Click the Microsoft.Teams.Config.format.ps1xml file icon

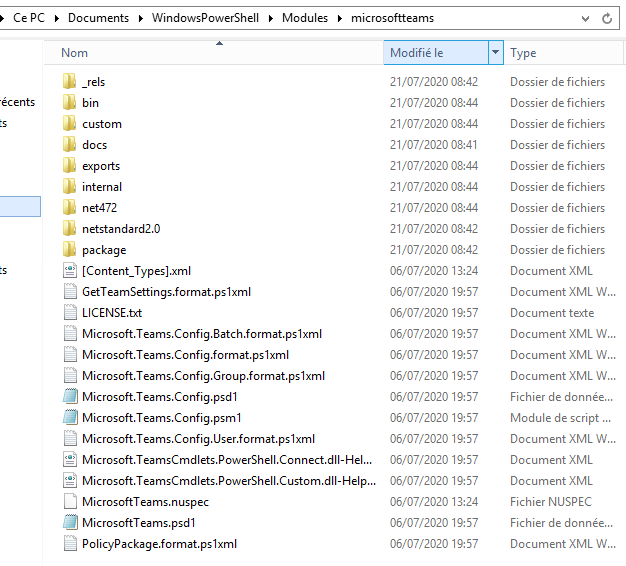pyautogui.click(x=70, y=355)
